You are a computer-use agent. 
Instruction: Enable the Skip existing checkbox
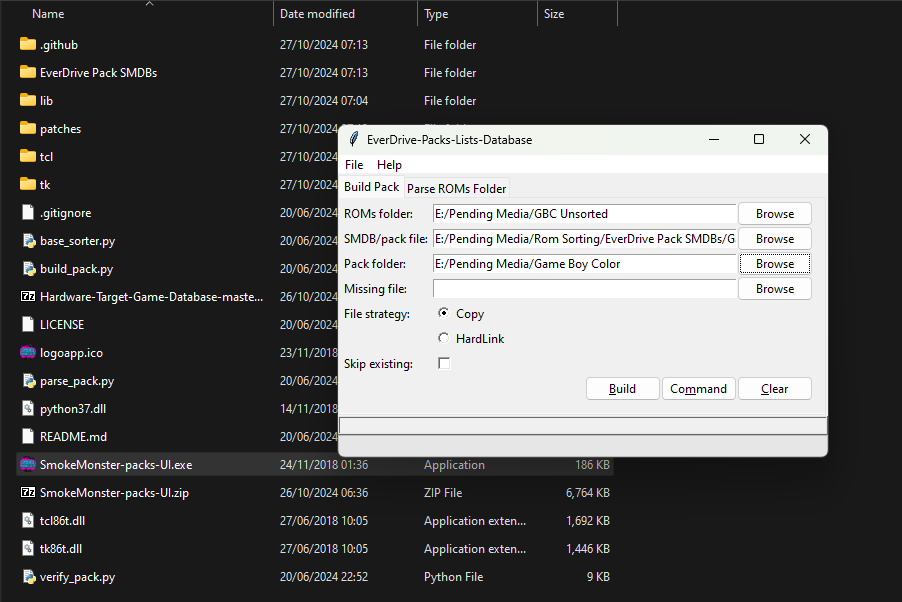444,363
